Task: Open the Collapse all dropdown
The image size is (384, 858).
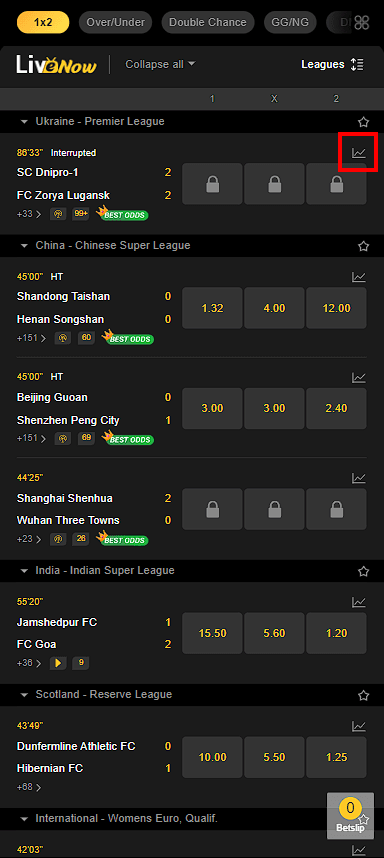Action: coord(160,64)
